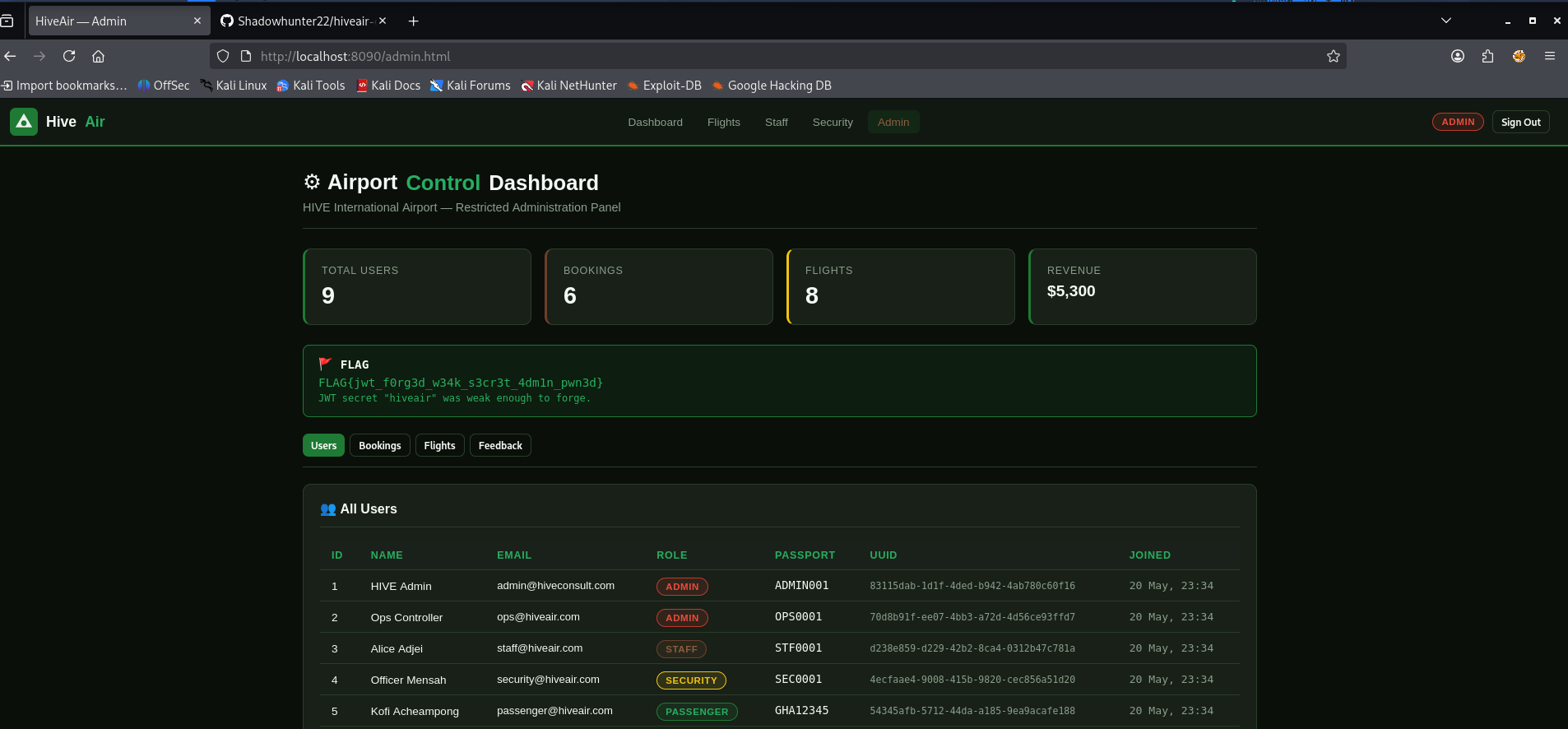Click the UUID column header
1568x729 pixels.
coord(884,555)
